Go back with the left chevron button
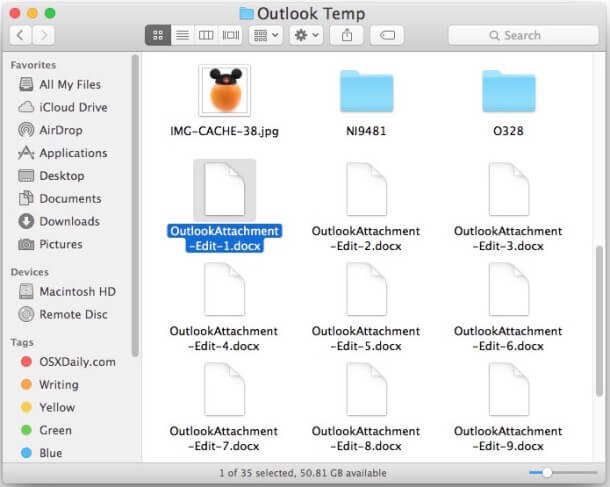 coord(21,35)
